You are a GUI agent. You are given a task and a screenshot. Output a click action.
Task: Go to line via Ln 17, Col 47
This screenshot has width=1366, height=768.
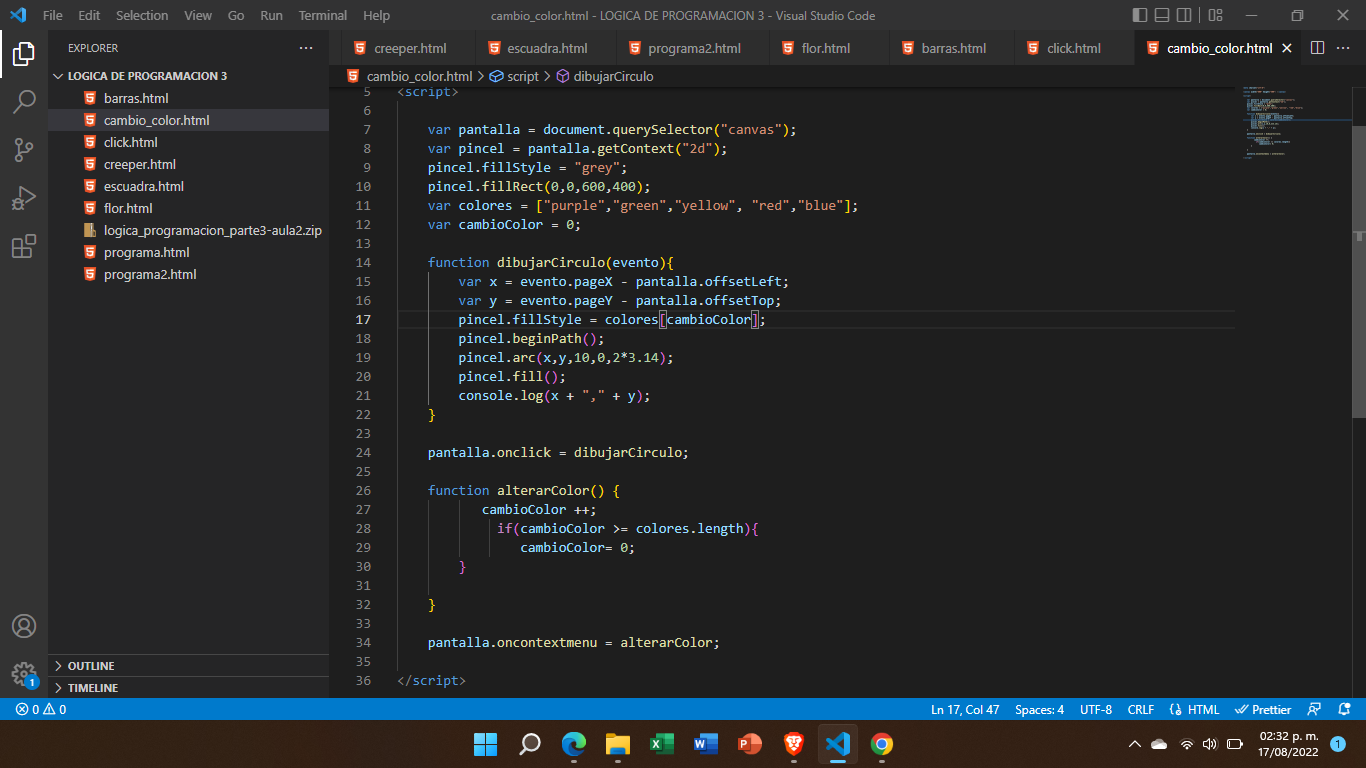coord(965,709)
